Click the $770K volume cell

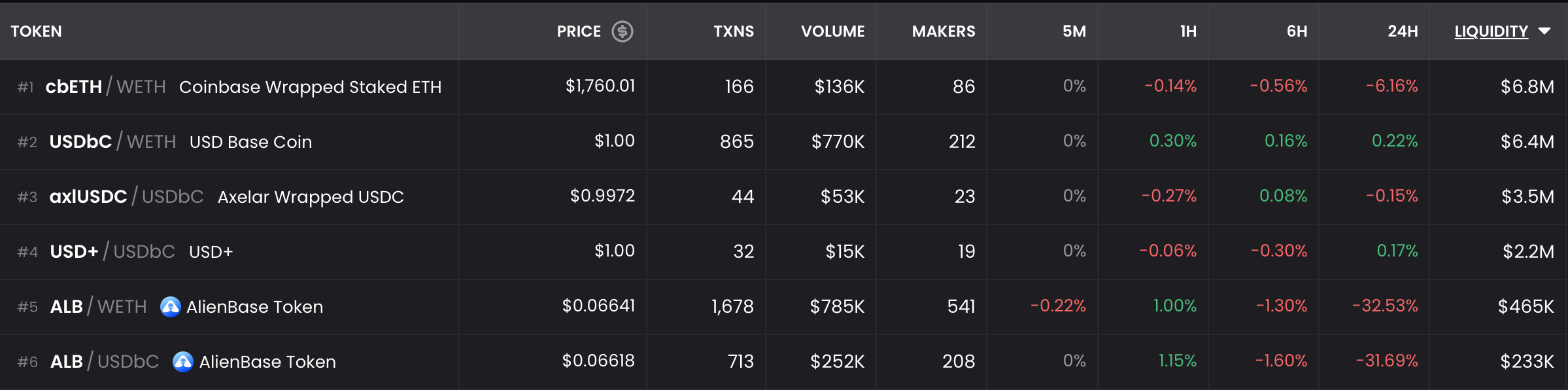838,141
